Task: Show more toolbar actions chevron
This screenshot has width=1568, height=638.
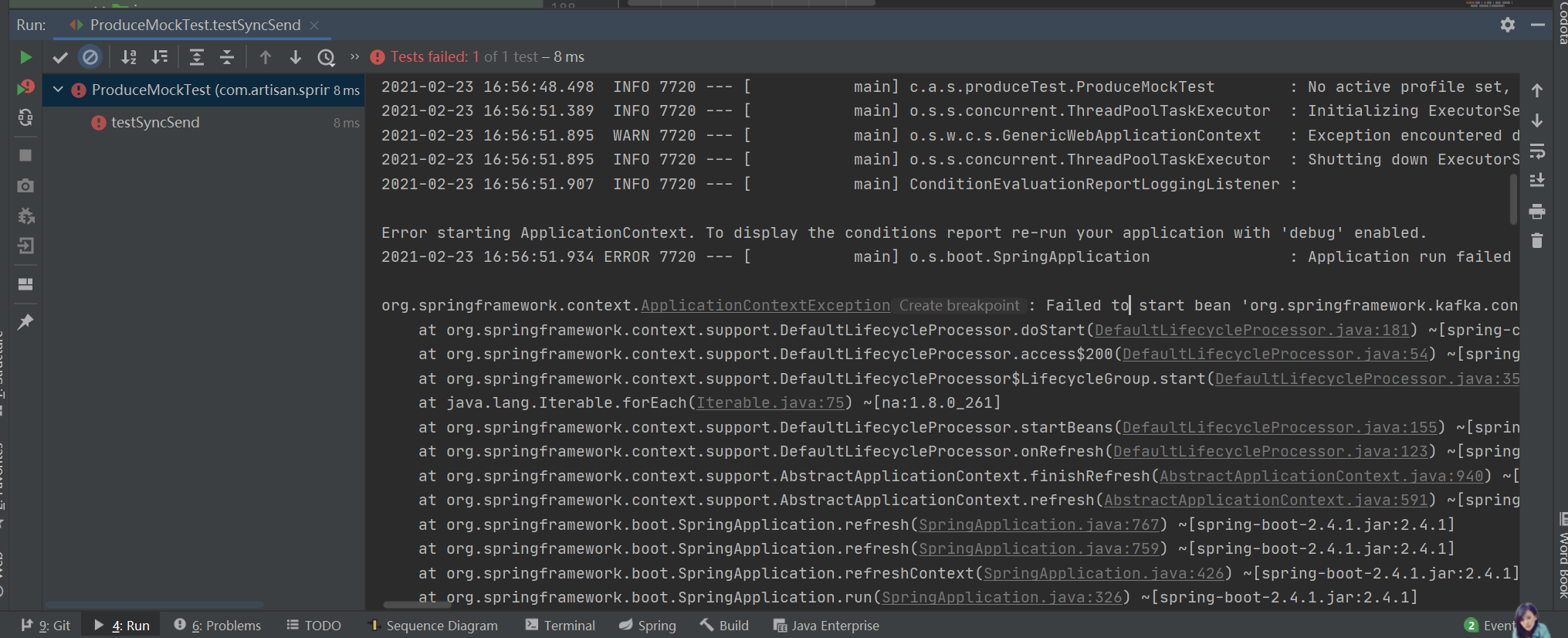Action: coord(355,56)
